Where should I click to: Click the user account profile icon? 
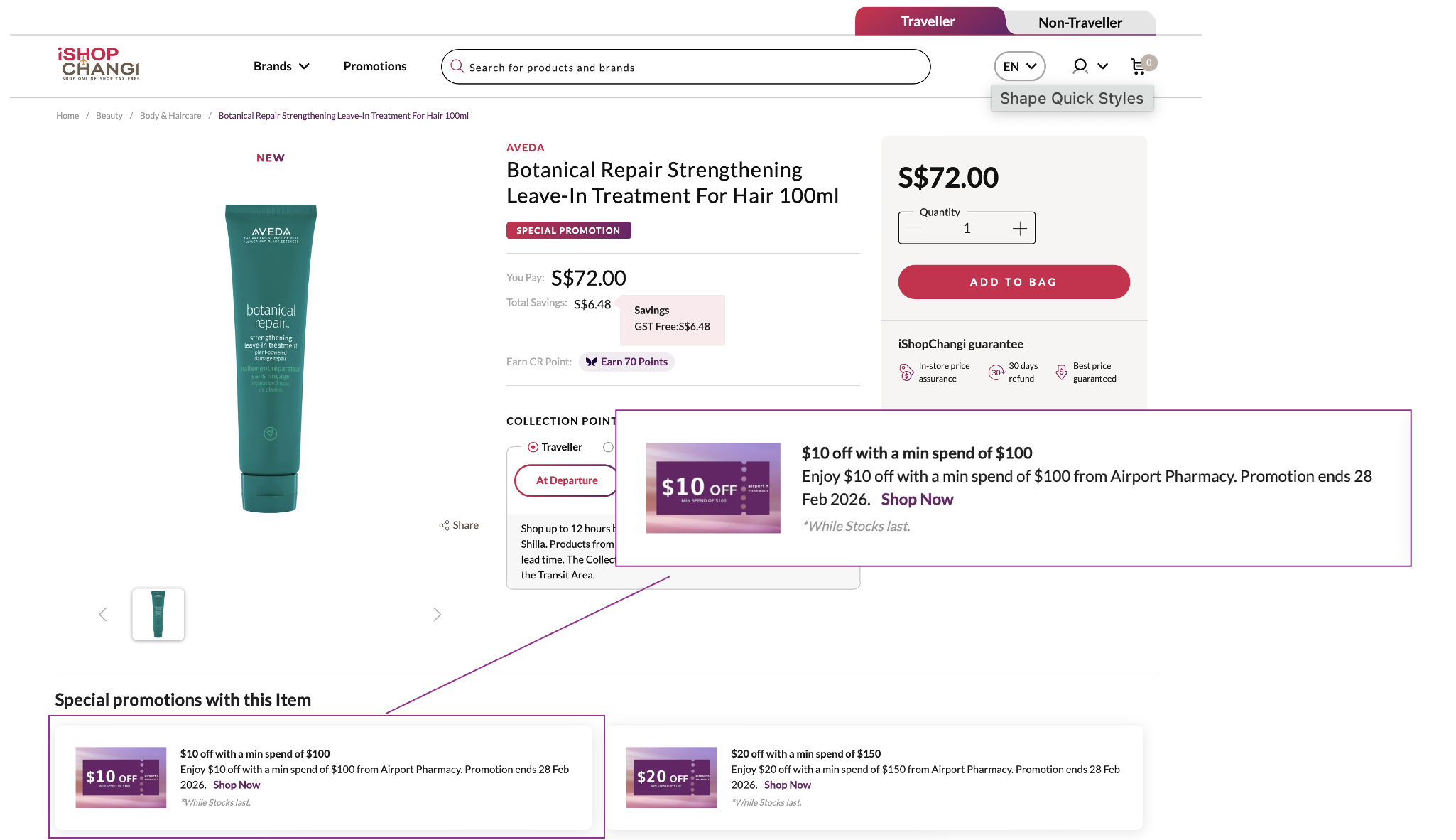[x=1080, y=66]
